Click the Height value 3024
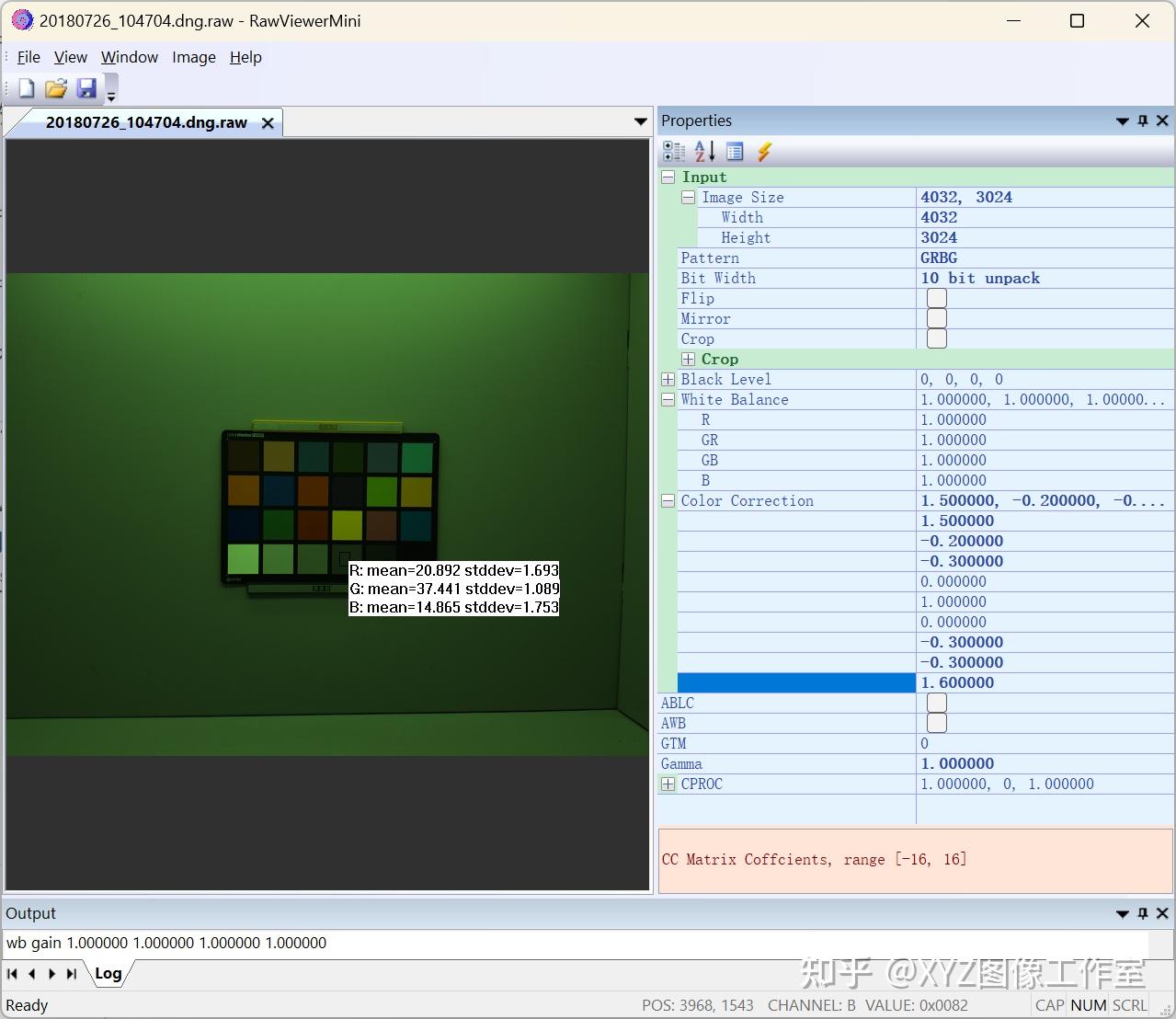Screen dimensions: 1176x1019 pyautogui.click(x=939, y=237)
